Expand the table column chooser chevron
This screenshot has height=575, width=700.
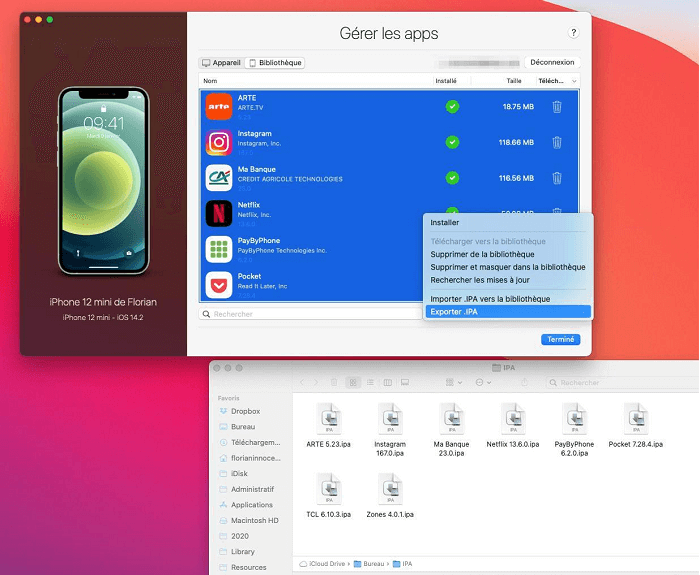point(574,81)
